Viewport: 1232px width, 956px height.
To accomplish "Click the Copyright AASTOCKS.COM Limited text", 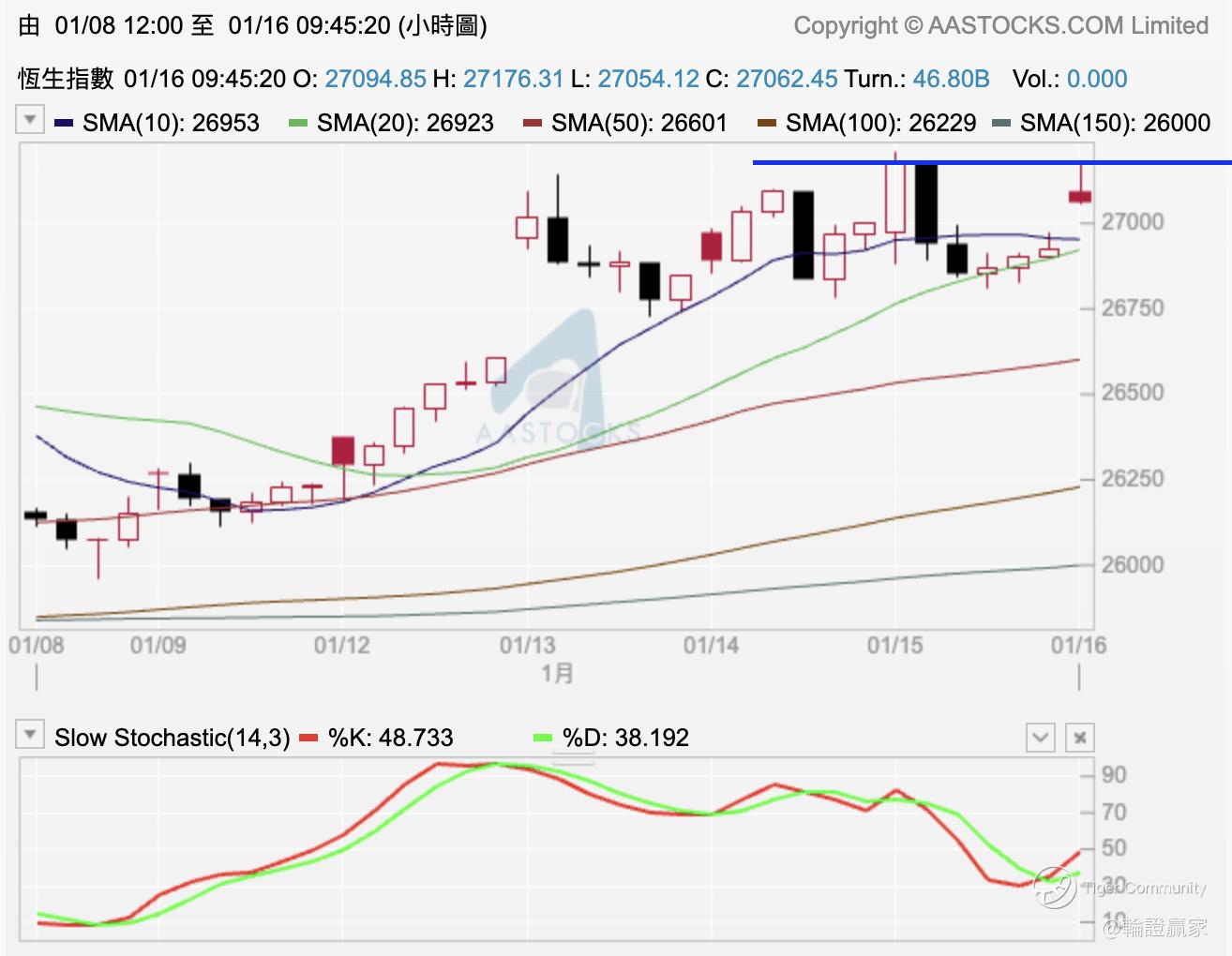I will pos(1001,25).
